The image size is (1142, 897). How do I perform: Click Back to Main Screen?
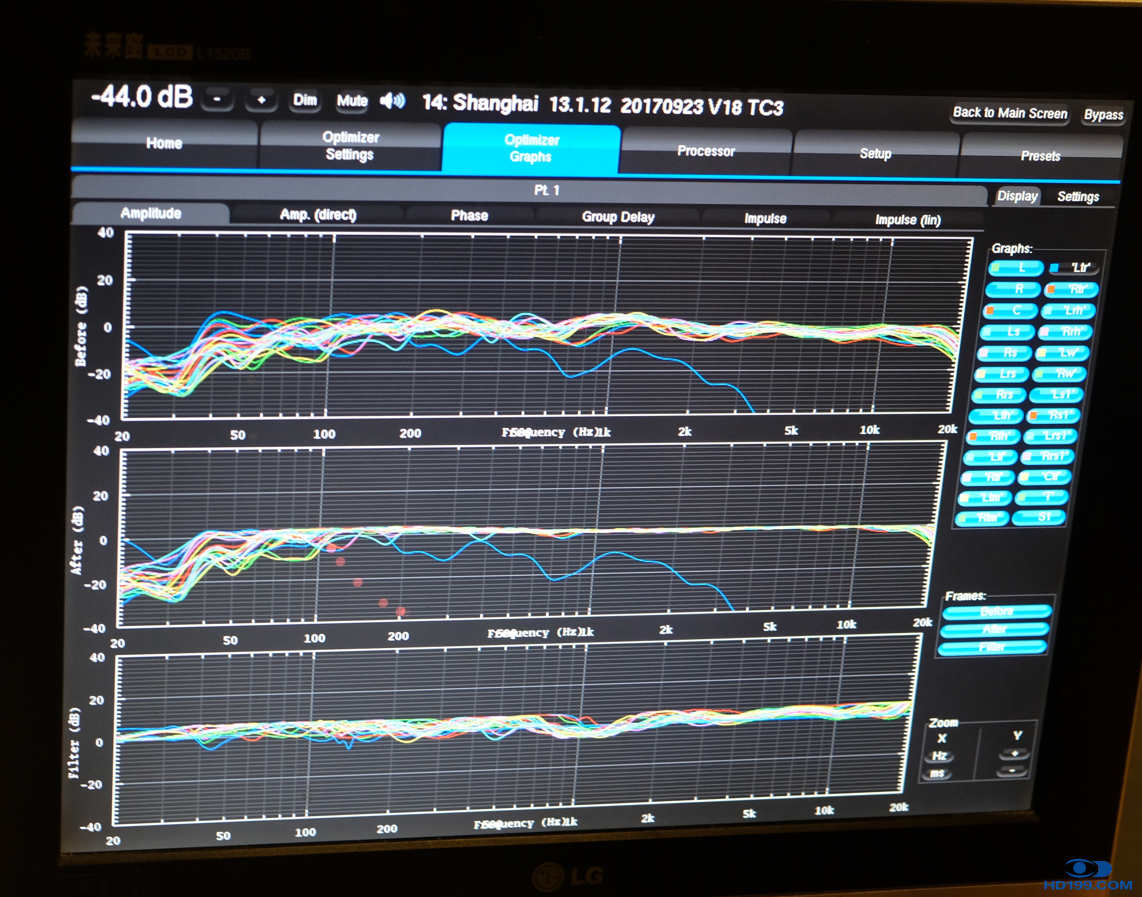(x=1009, y=113)
